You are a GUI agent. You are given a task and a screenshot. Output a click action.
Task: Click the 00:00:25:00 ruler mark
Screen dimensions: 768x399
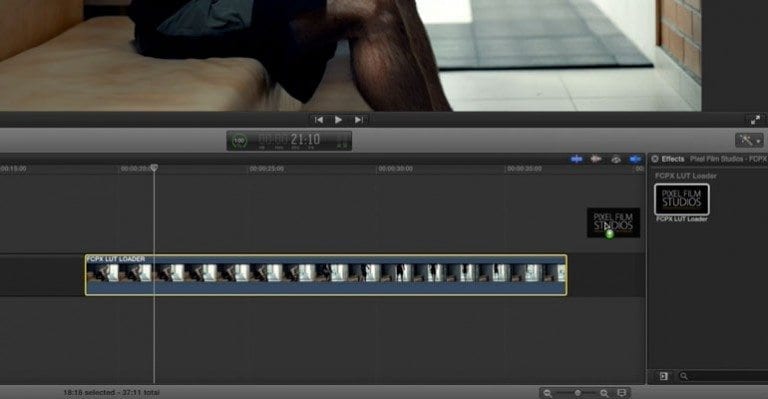267,169
